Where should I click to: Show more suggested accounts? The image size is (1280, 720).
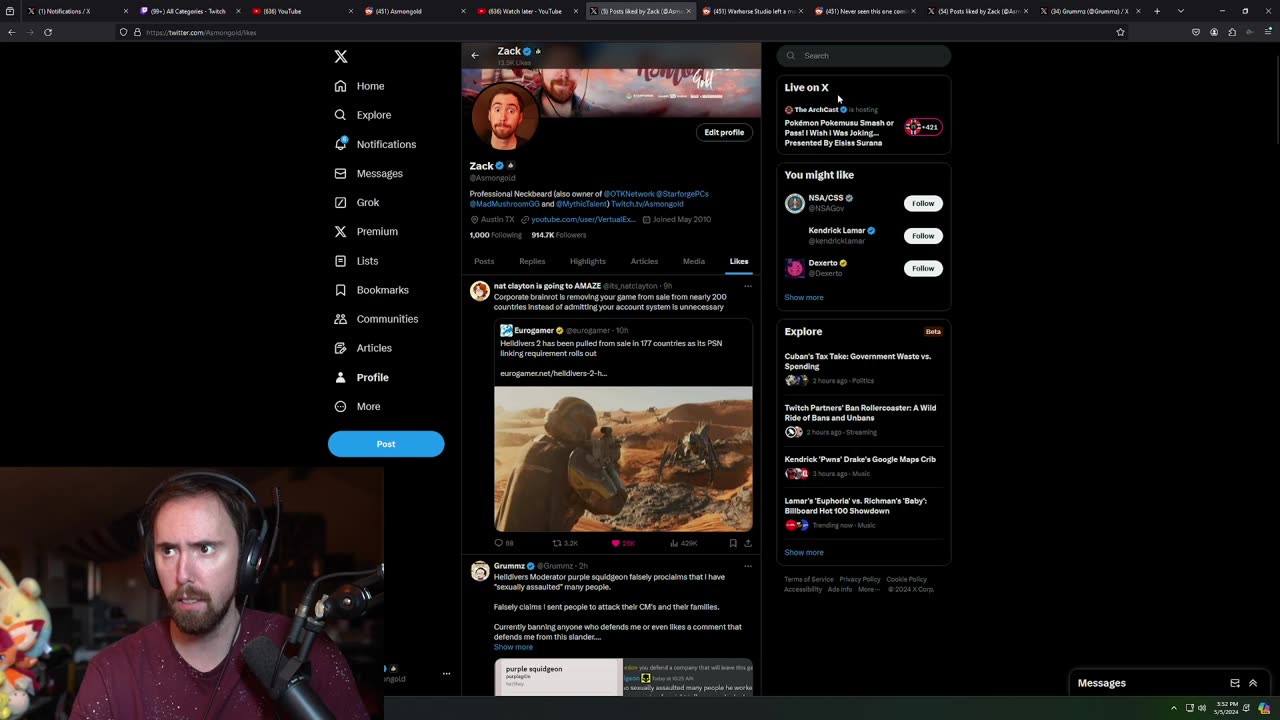tap(804, 297)
